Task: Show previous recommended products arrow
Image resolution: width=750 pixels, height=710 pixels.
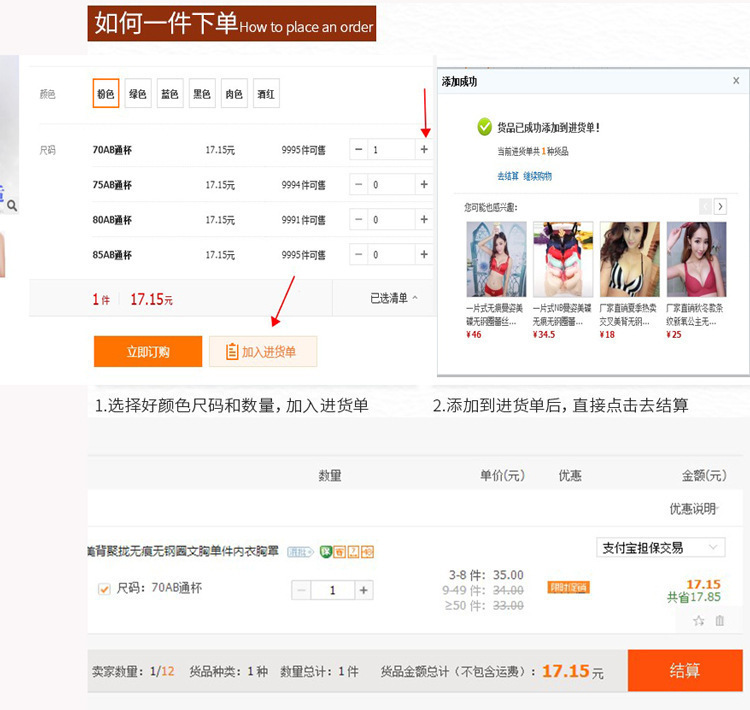Action: tap(706, 207)
